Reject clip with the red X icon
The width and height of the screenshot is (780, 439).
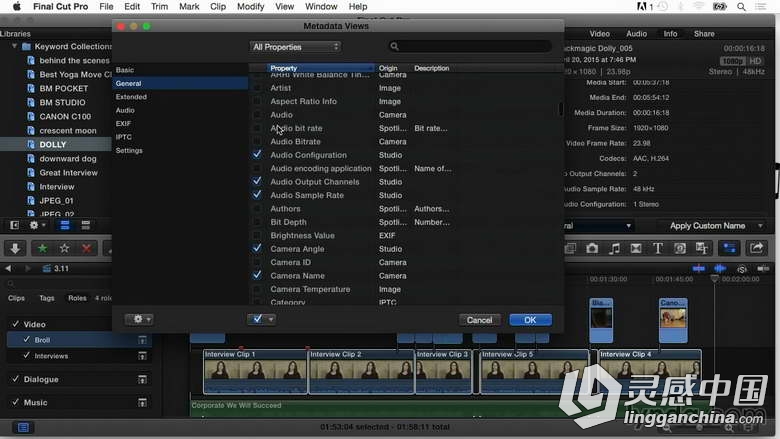coord(86,248)
